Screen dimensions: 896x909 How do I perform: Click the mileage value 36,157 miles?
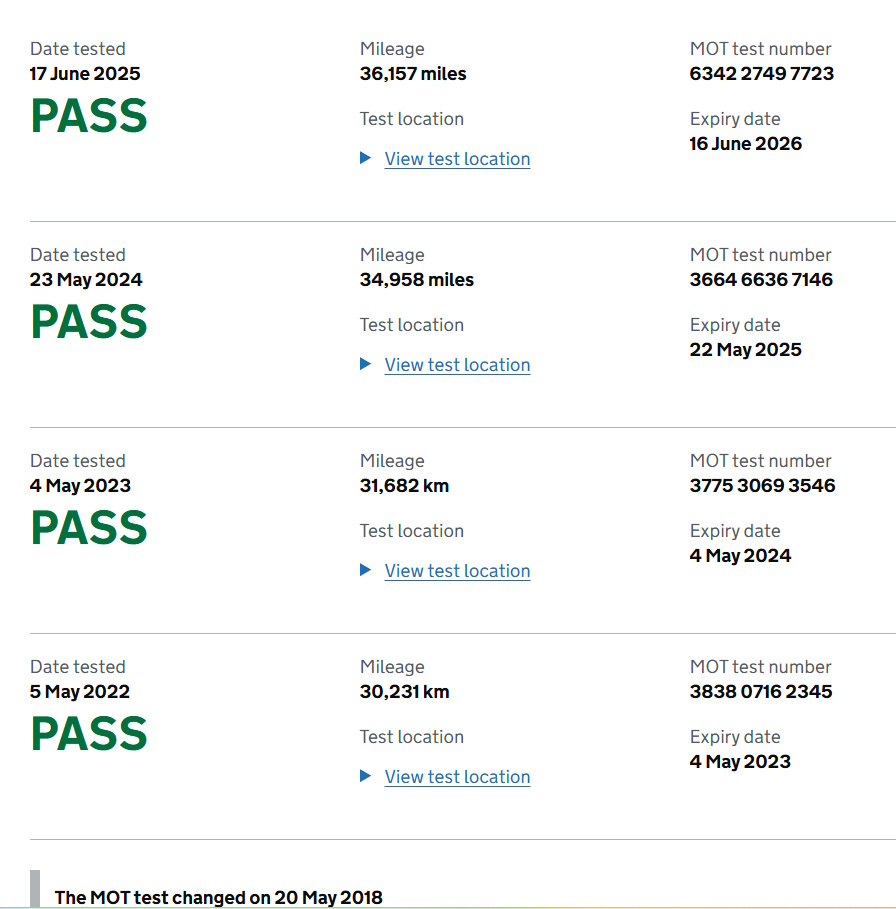coord(413,74)
